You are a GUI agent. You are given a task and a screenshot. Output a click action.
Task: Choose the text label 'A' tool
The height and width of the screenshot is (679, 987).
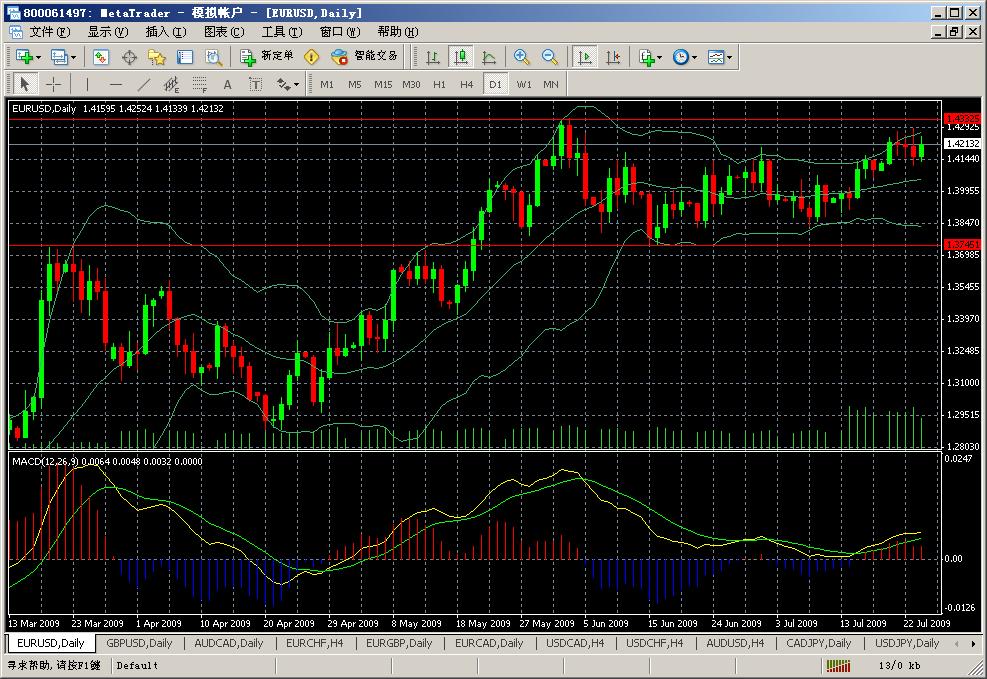point(227,84)
